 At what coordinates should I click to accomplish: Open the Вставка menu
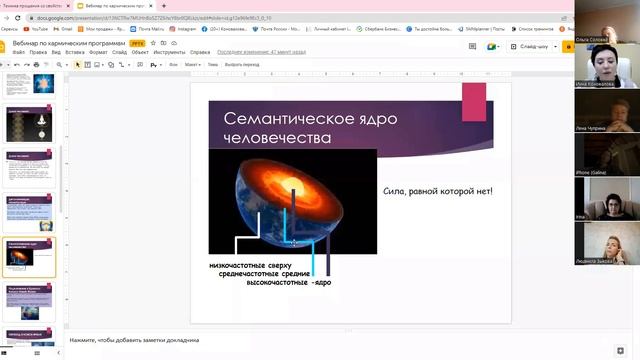pos(75,52)
